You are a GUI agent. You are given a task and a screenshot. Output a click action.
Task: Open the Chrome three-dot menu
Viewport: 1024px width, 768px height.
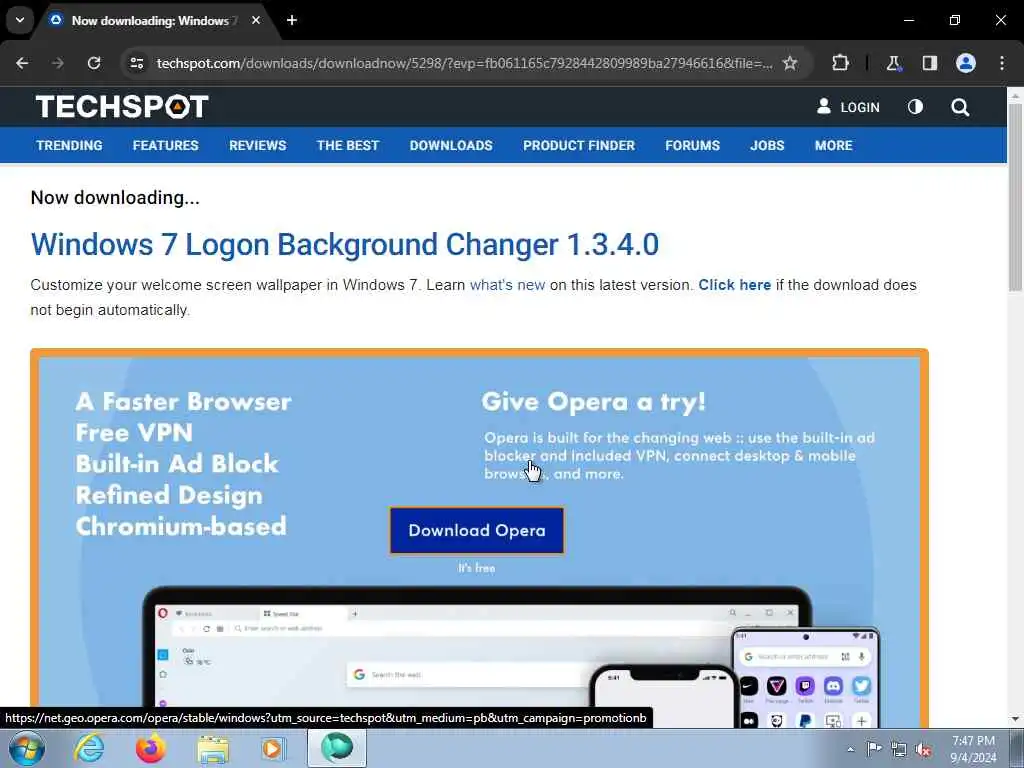pos(1002,63)
